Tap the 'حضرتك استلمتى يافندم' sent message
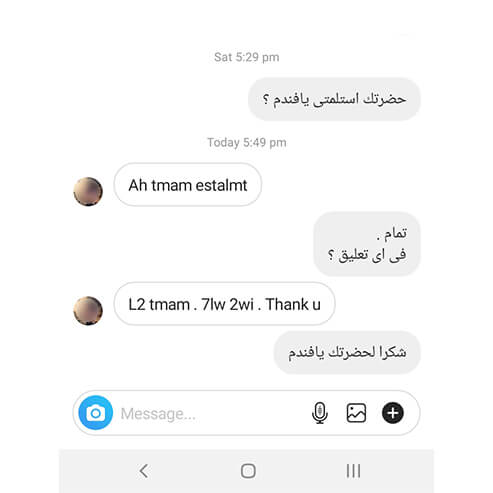The image size is (493, 493). pos(334,99)
